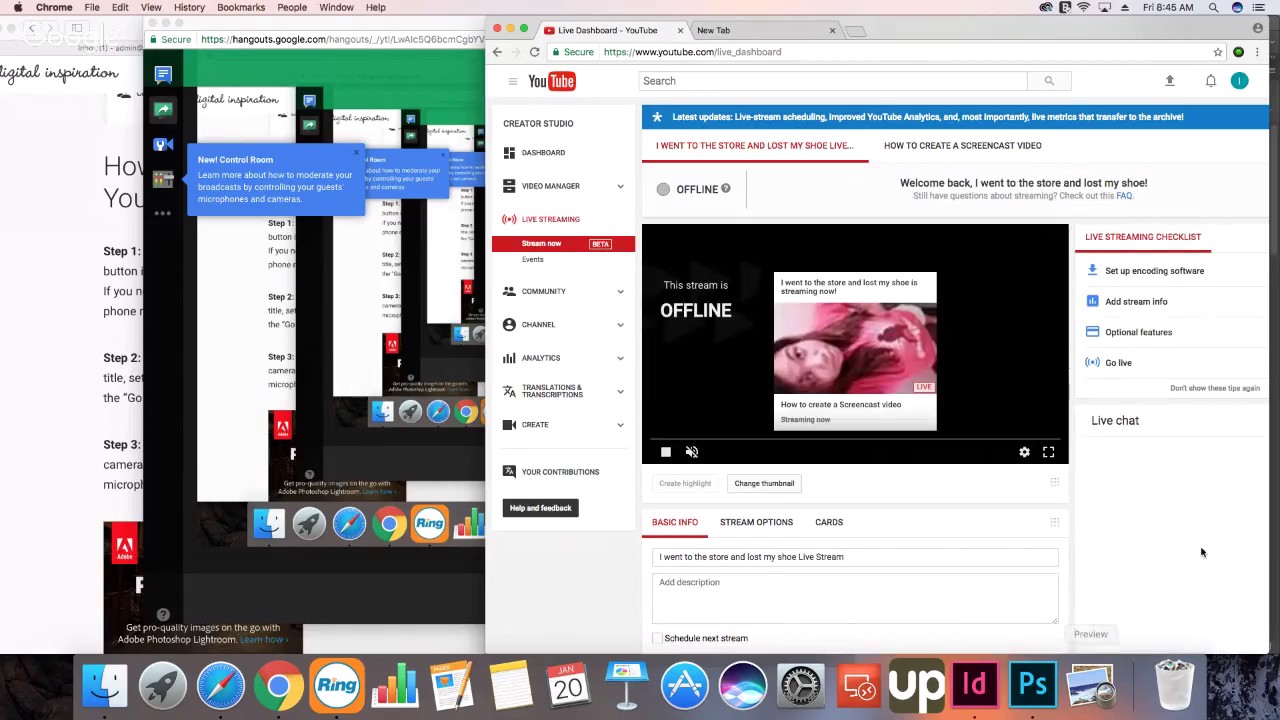This screenshot has width=1280, height=720.
Task: Open the YouTube hamburger guide menu
Action: [512, 81]
